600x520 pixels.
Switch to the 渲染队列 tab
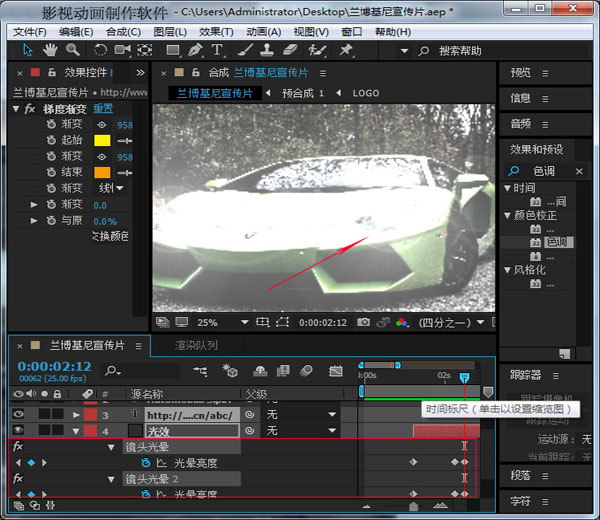pyautogui.click(x=196, y=346)
